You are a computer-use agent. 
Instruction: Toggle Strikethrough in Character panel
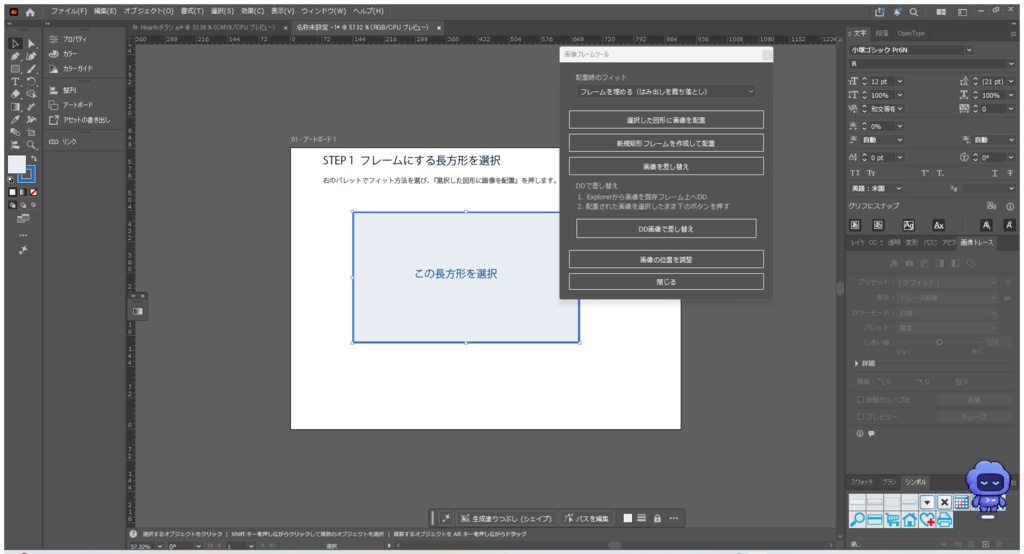(1010, 173)
